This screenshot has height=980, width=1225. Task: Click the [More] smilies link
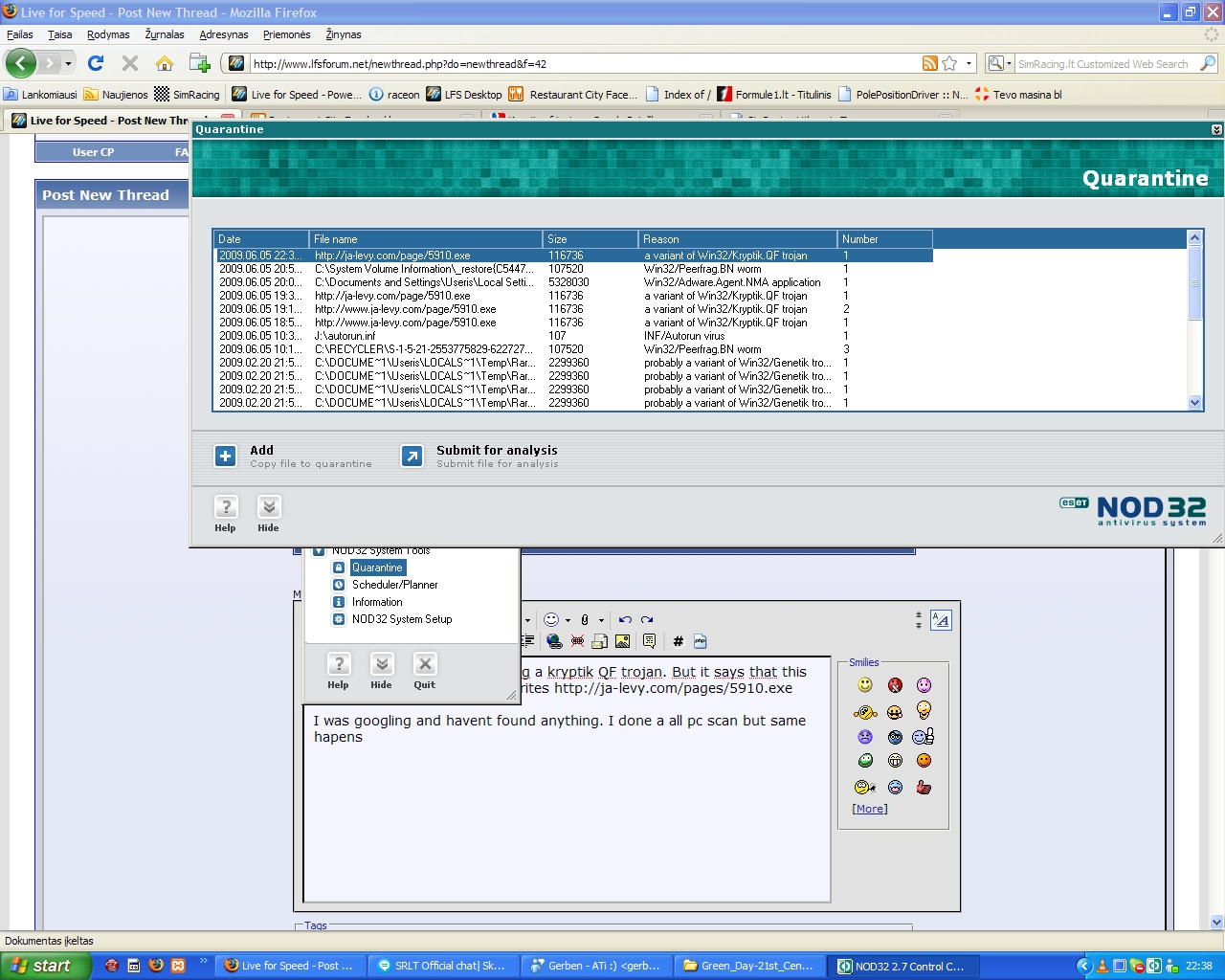click(870, 809)
